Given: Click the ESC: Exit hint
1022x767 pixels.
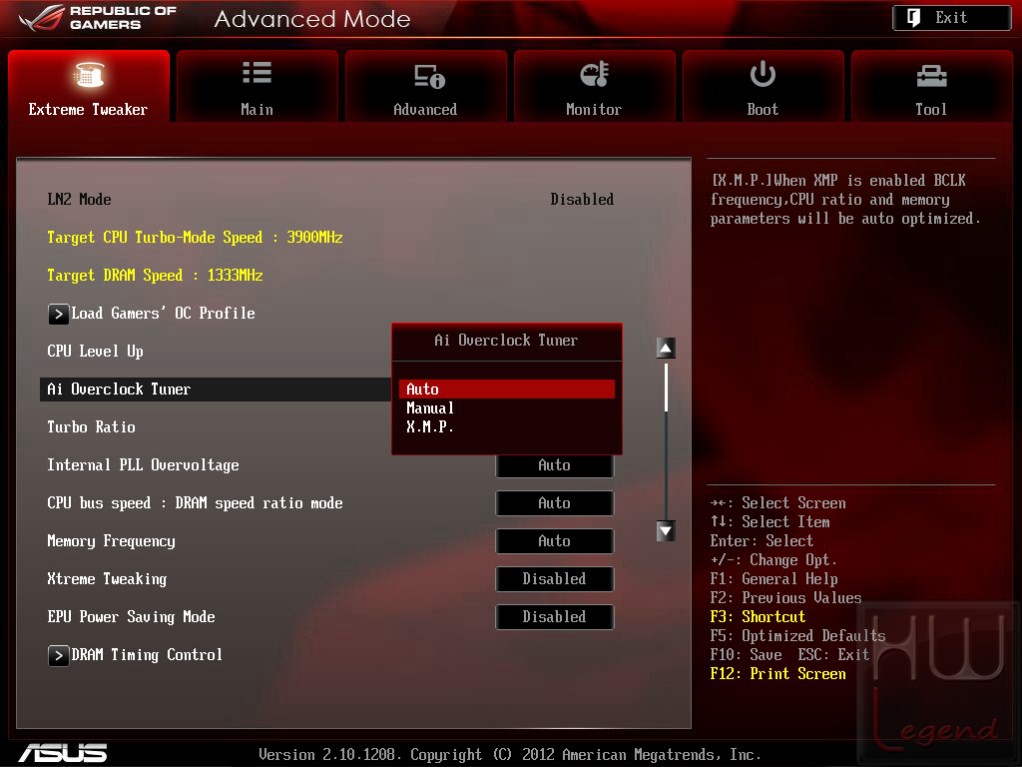Looking at the screenshot, I should tap(834, 654).
